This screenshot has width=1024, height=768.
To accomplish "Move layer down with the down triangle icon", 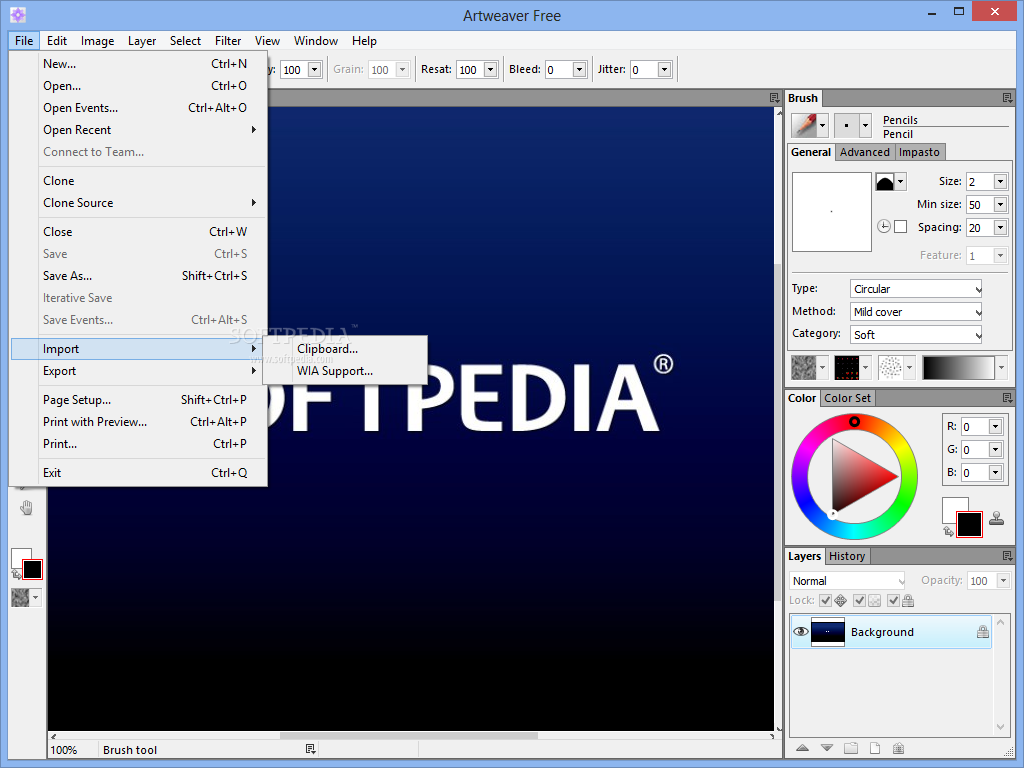I will click(827, 748).
